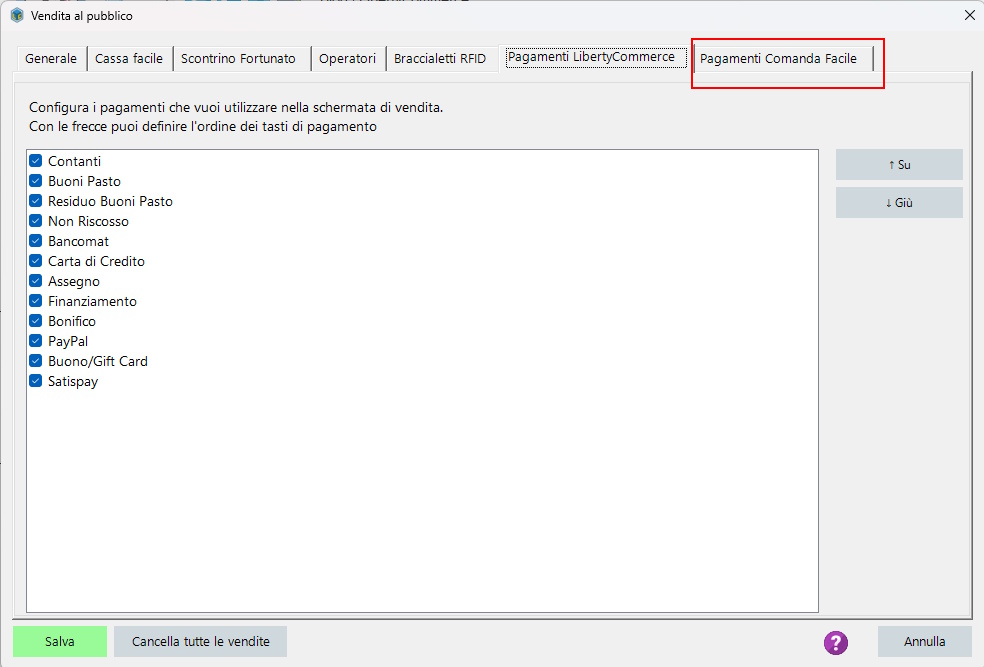This screenshot has height=667, width=984.
Task: Toggle the PayPal checkbox
Action: 36,341
